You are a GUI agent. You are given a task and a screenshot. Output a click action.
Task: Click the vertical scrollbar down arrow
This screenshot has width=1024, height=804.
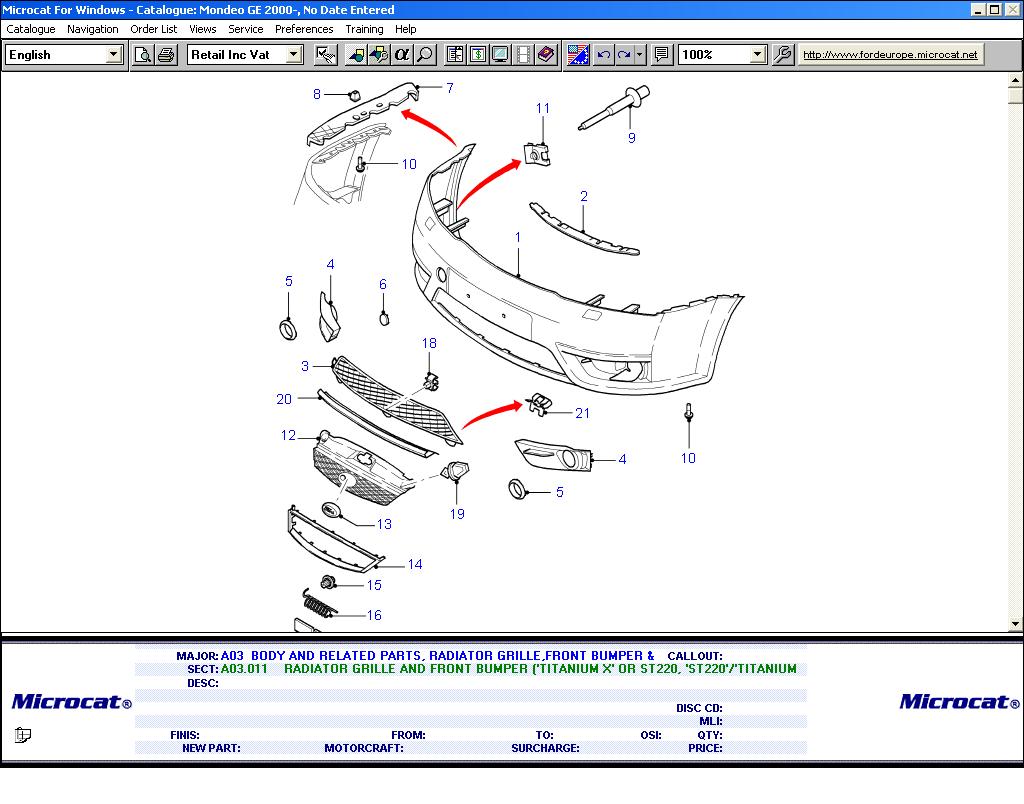(1016, 623)
